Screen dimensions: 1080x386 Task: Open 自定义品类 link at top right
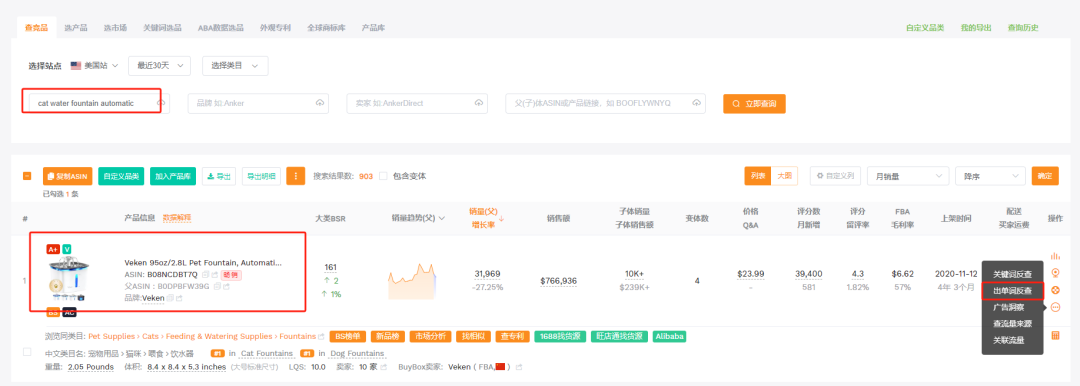pos(925,28)
